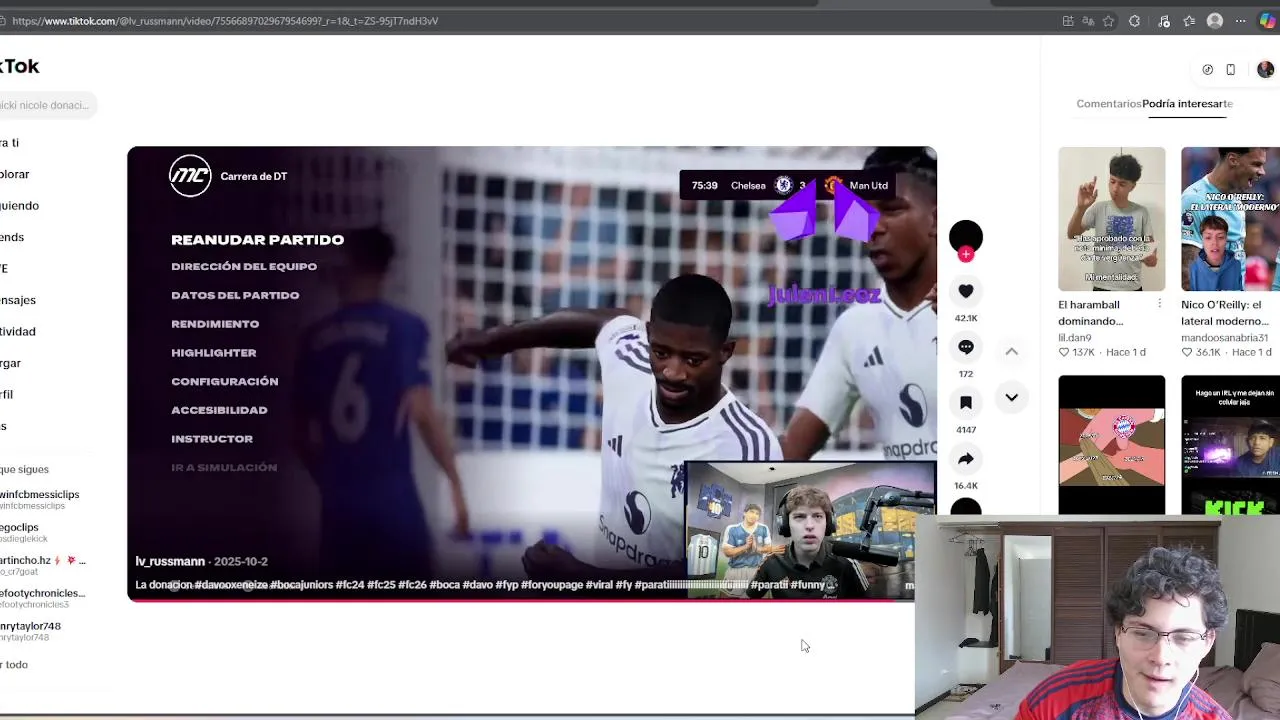This screenshot has width=1280, height=720.
Task: Open Actividad in left sidebar
Action: point(17,331)
